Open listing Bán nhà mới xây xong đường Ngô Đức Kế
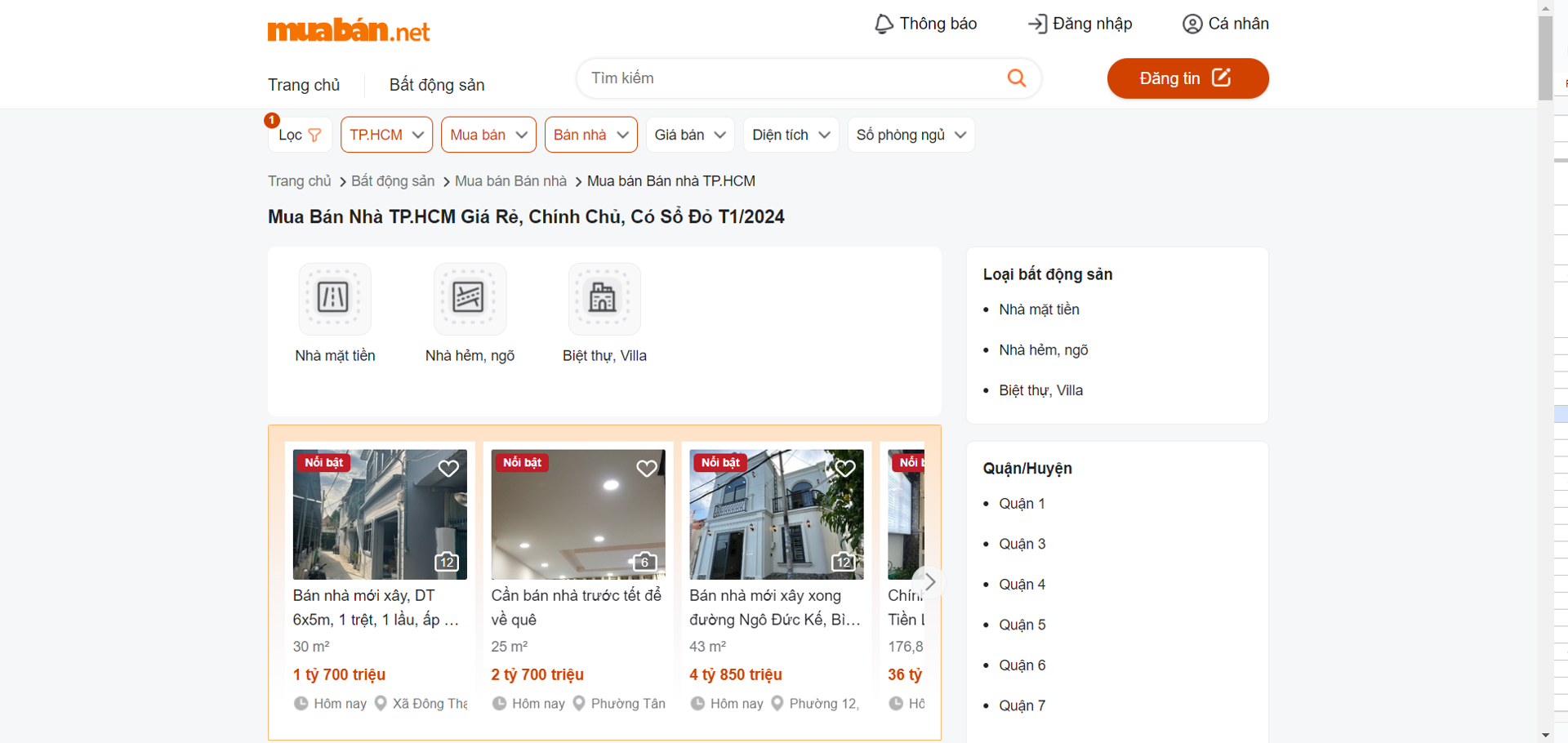 tap(775, 607)
